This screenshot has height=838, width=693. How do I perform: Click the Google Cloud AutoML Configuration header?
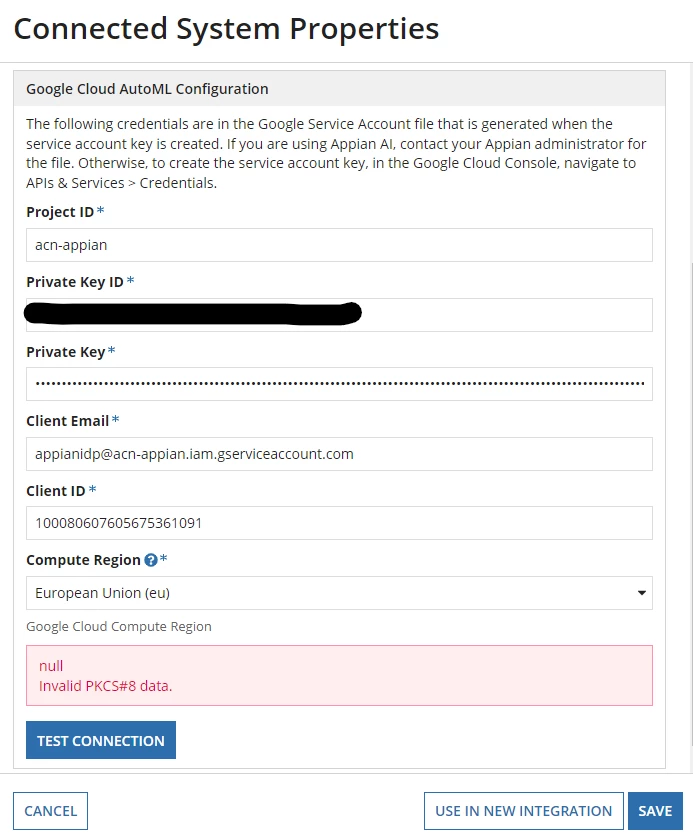coord(147,89)
